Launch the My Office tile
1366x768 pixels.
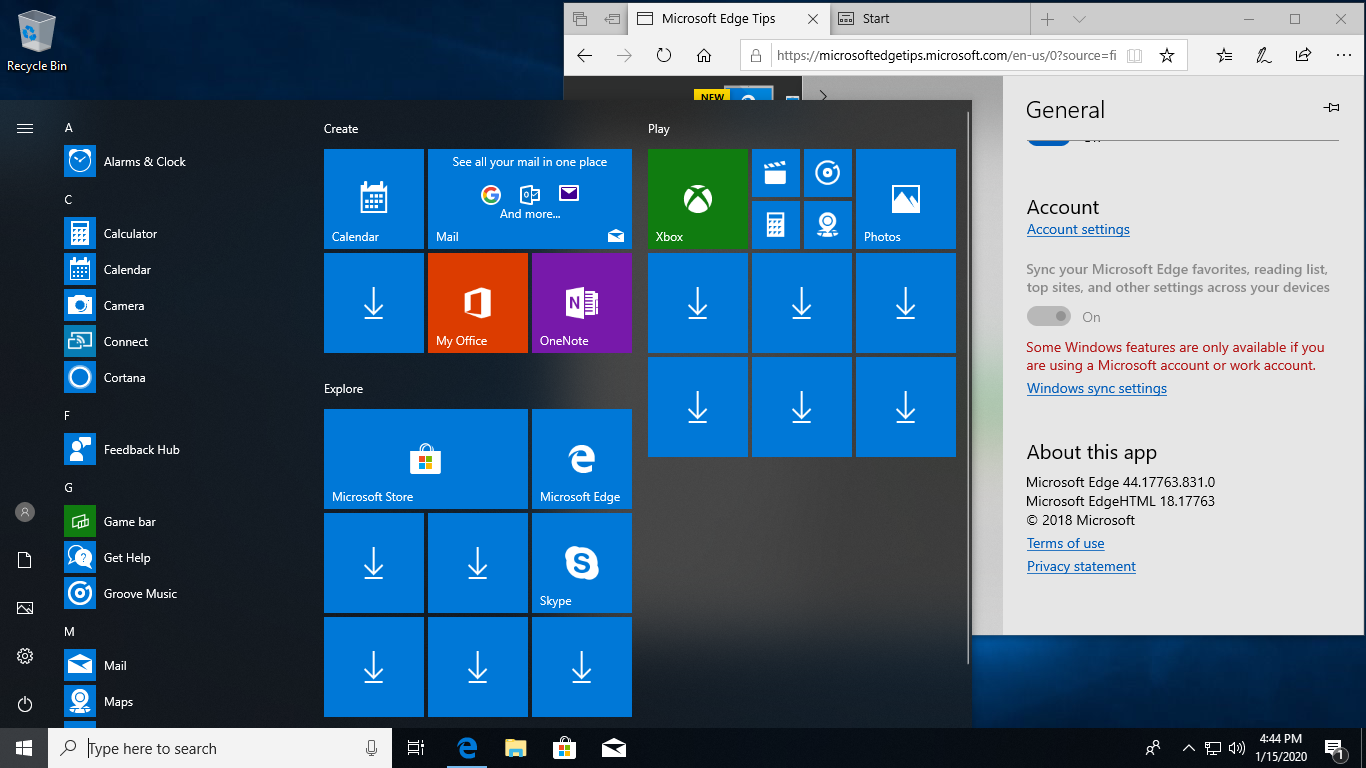click(478, 303)
